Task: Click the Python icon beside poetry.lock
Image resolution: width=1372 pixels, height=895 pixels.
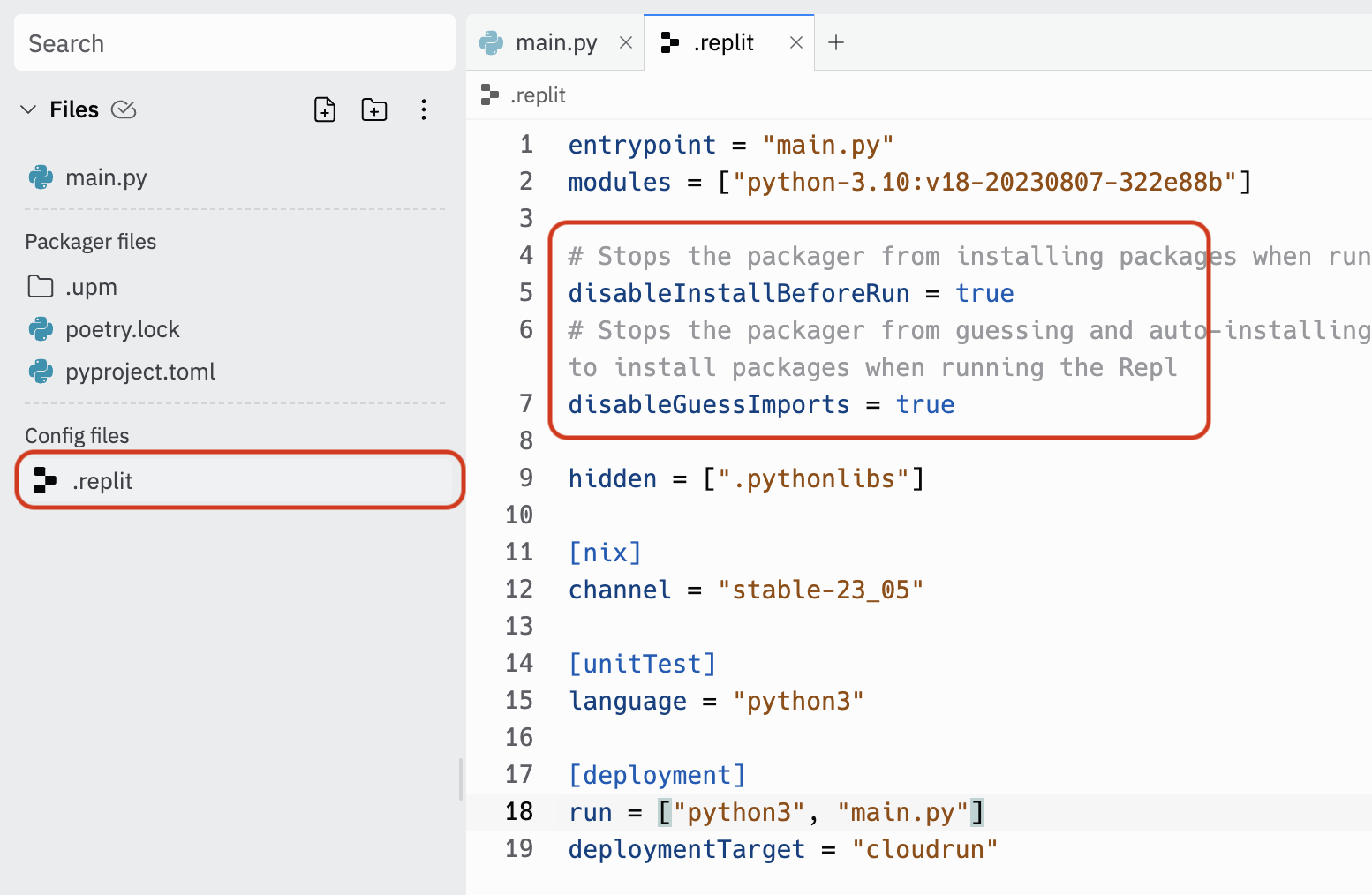Action: pyautogui.click(x=41, y=329)
